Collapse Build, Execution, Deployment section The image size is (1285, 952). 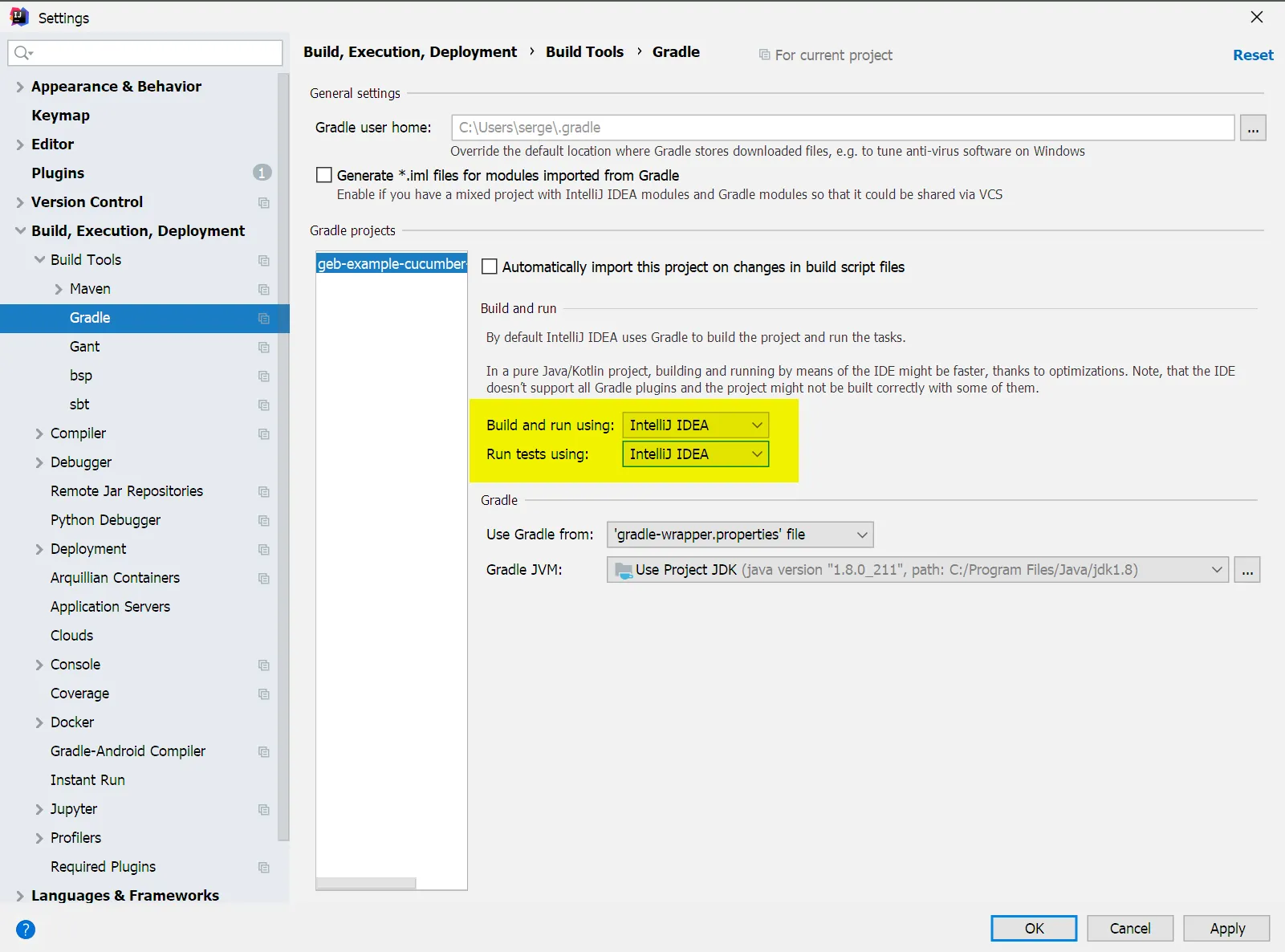click(x=20, y=231)
